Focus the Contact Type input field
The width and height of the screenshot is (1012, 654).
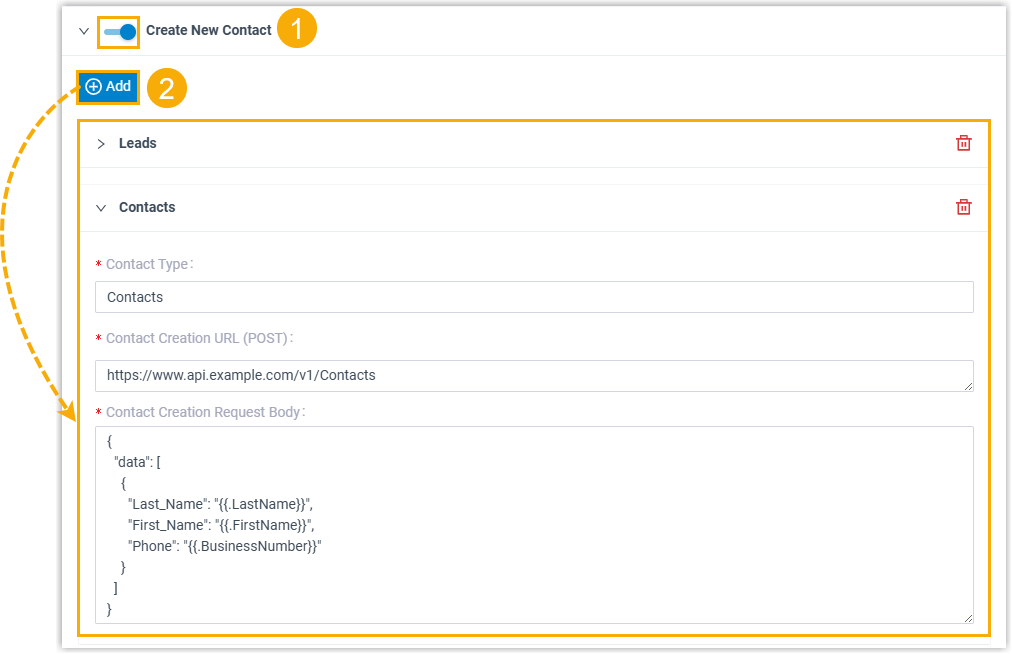(x=533, y=297)
